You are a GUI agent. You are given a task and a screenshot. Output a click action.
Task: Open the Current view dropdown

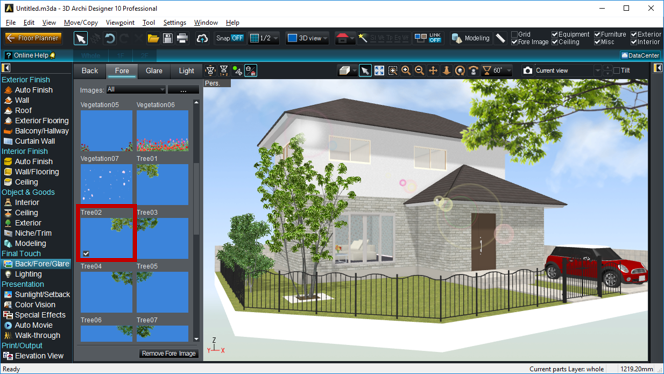568,71
